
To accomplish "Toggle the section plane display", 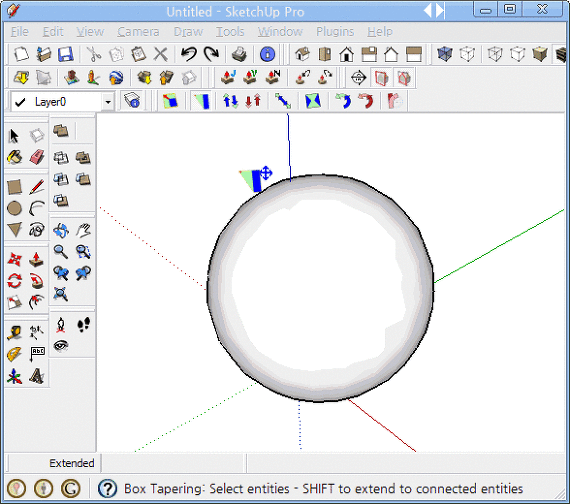I will point(381,78).
